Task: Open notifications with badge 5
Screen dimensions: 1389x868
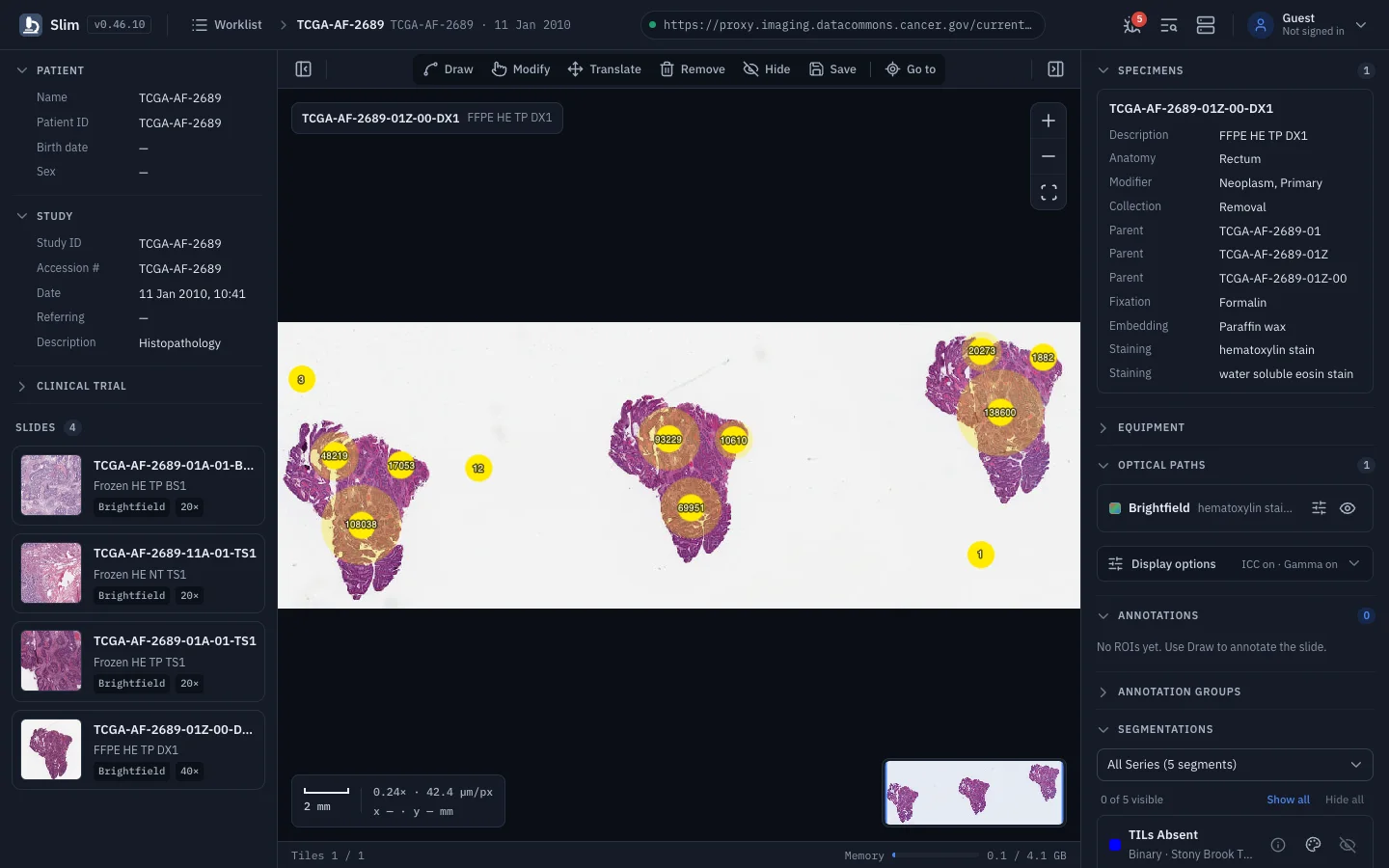Action: click(1133, 25)
